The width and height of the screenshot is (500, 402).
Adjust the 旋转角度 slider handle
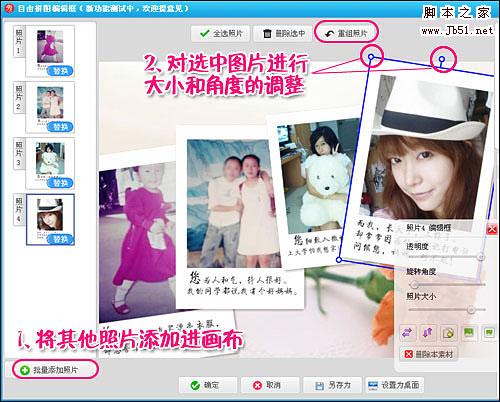click(414, 284)
